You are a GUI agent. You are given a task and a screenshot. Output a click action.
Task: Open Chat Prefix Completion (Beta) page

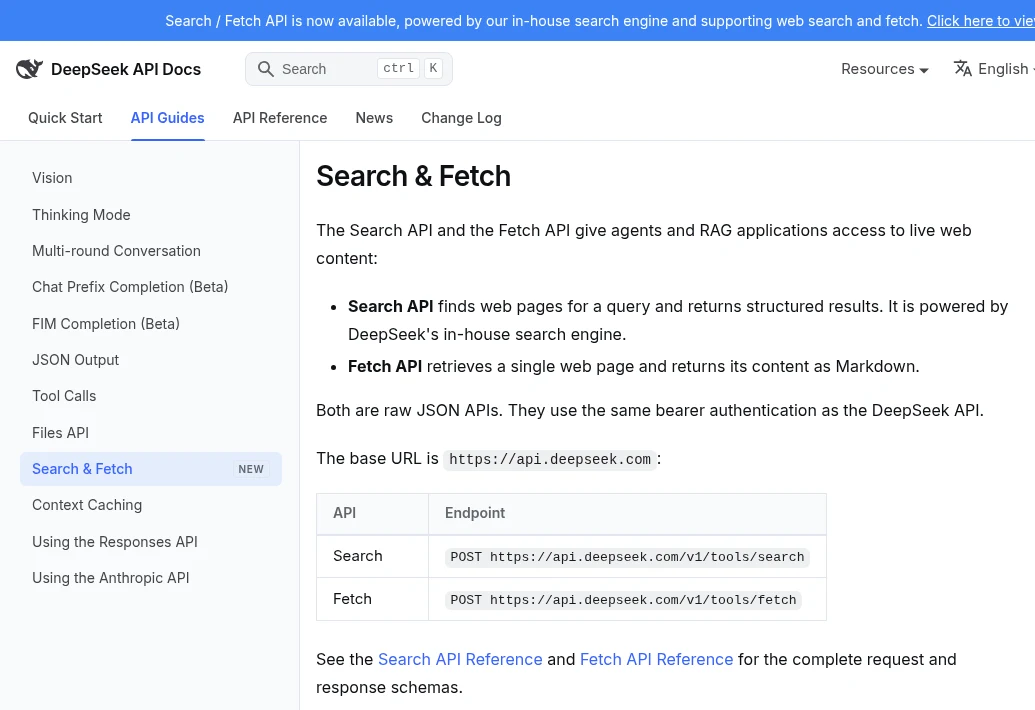[150, 287]
